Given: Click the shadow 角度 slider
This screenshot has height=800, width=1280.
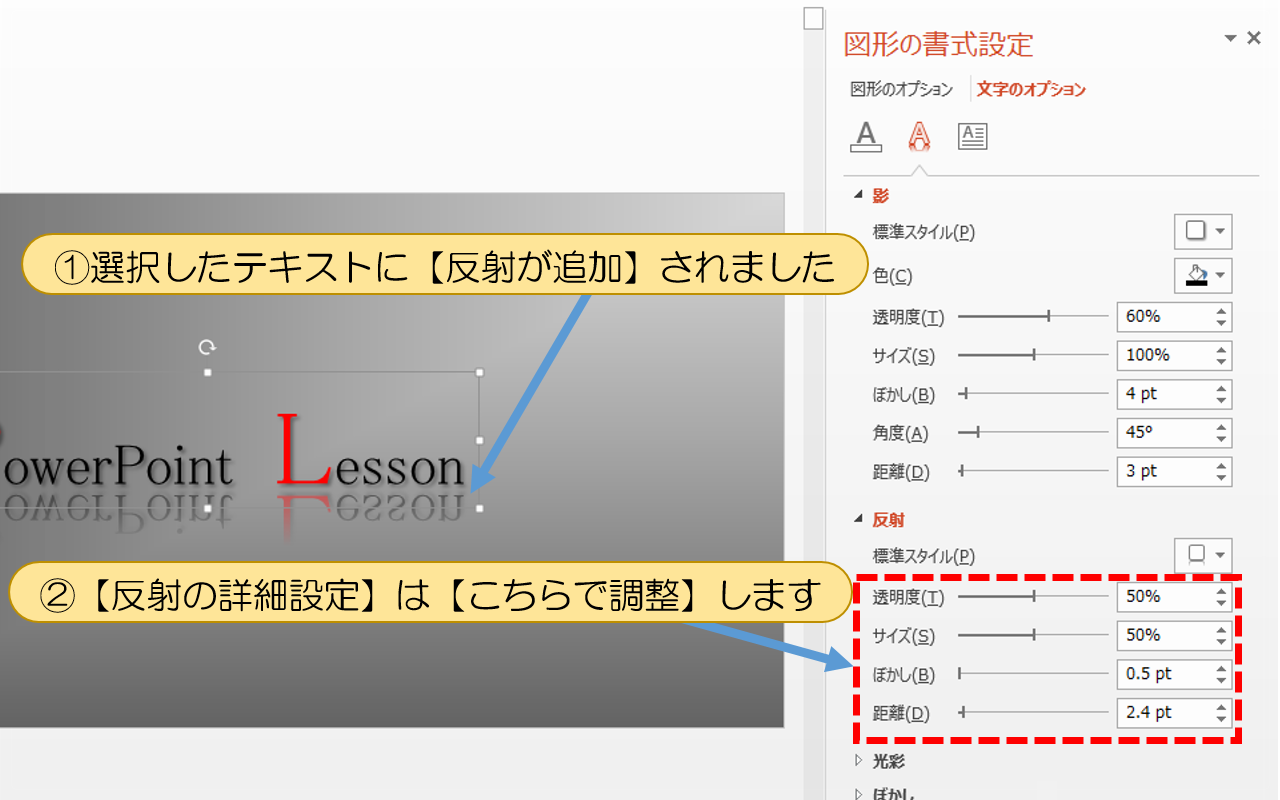Looking at the screenshot, I should pyautogui.click(x=1033, y=433).
